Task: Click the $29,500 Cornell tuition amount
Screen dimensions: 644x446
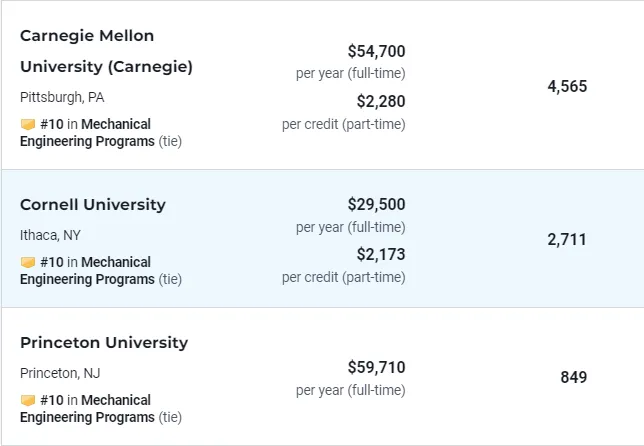Action: [x=376, y=205]
